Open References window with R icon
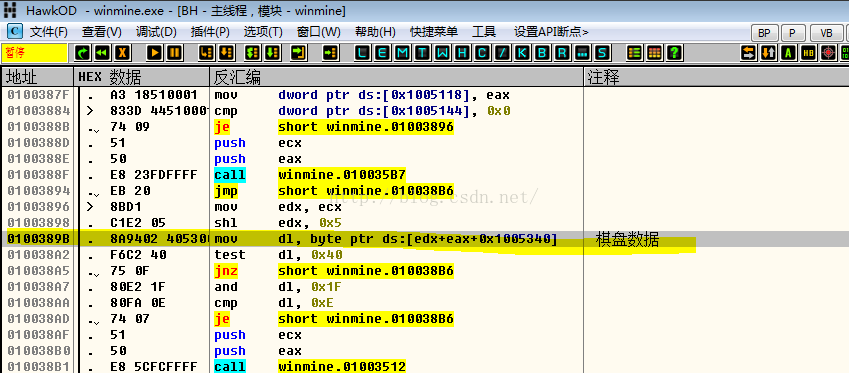 click(562, 53)
